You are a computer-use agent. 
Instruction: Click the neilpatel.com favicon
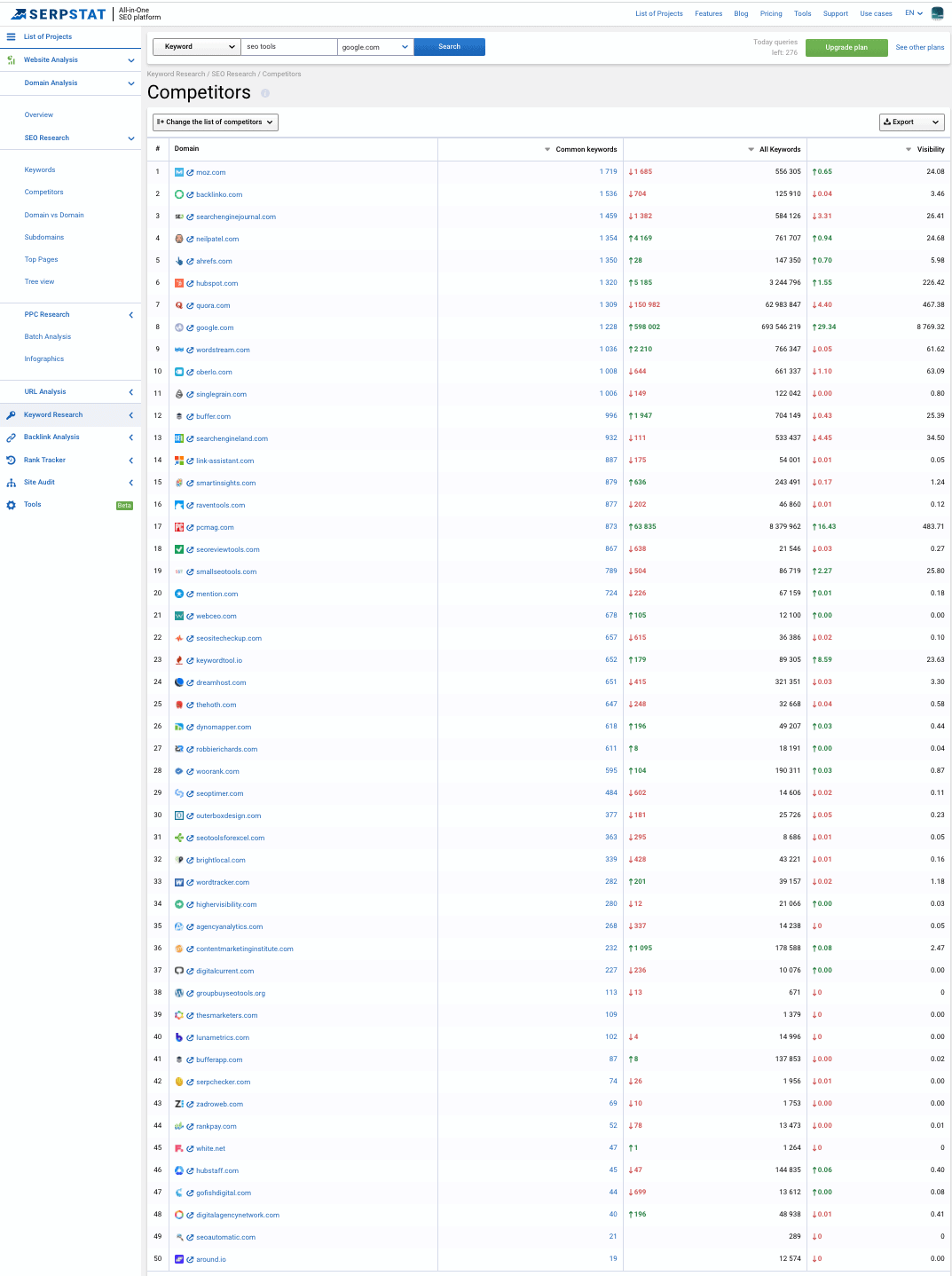tap(179, 239)
